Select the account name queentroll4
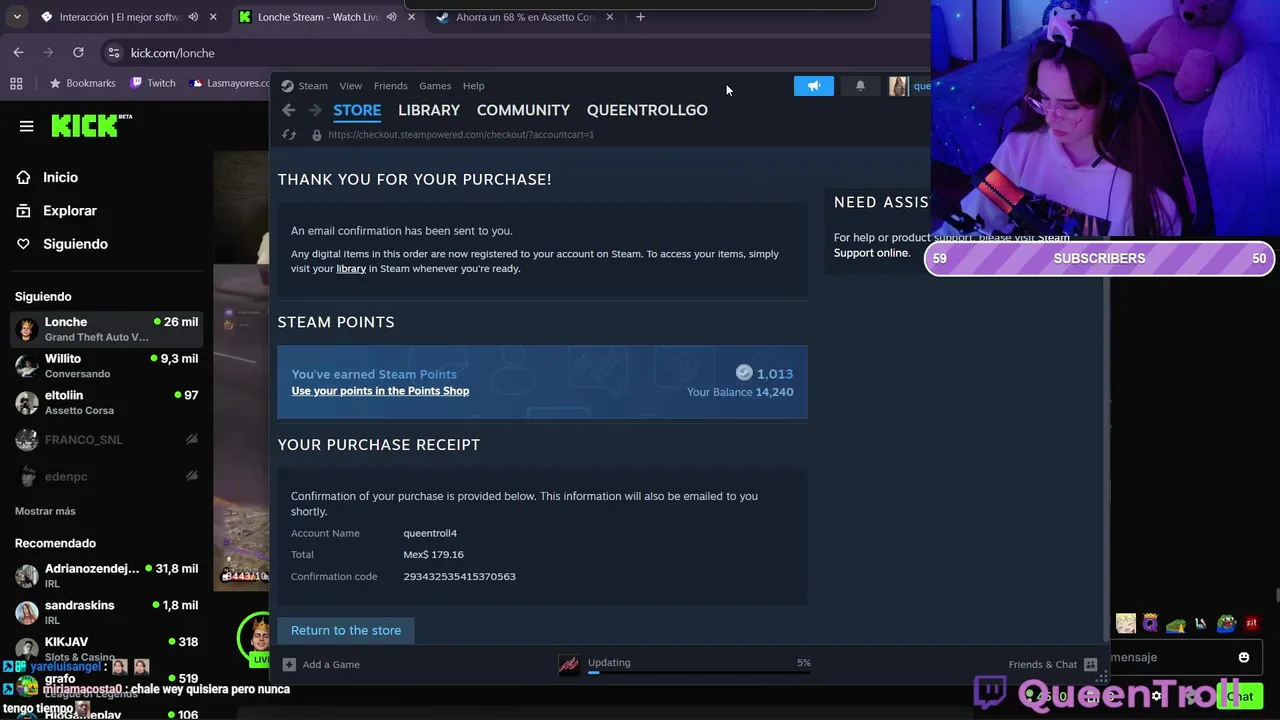Viewport: 1280px width, 720px height. point(430,533)
